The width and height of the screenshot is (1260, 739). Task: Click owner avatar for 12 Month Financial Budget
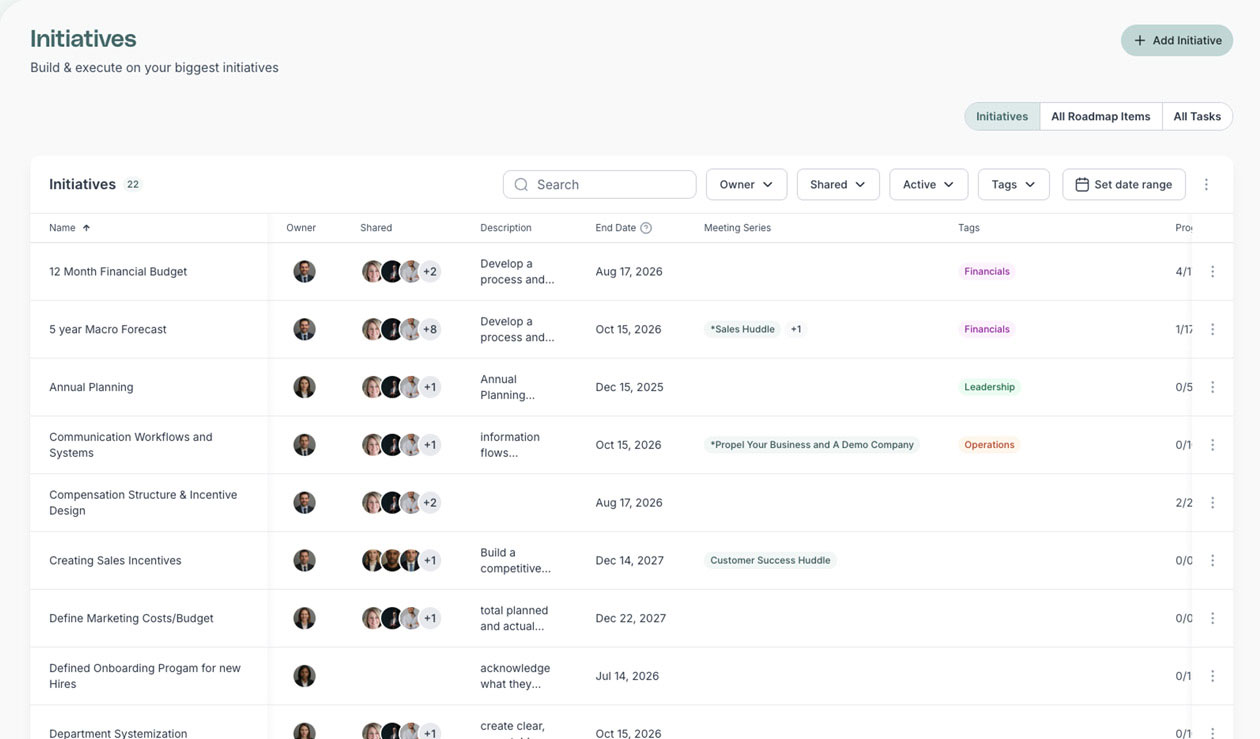point(304,271)
